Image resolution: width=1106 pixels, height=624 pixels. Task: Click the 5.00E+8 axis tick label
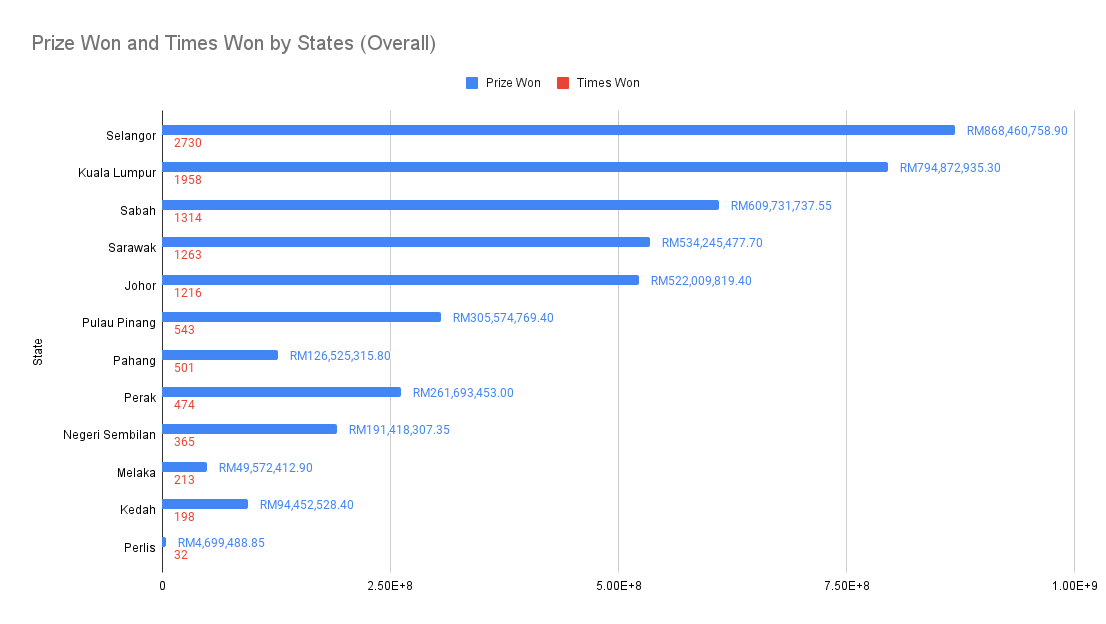(x=618, y=585)
